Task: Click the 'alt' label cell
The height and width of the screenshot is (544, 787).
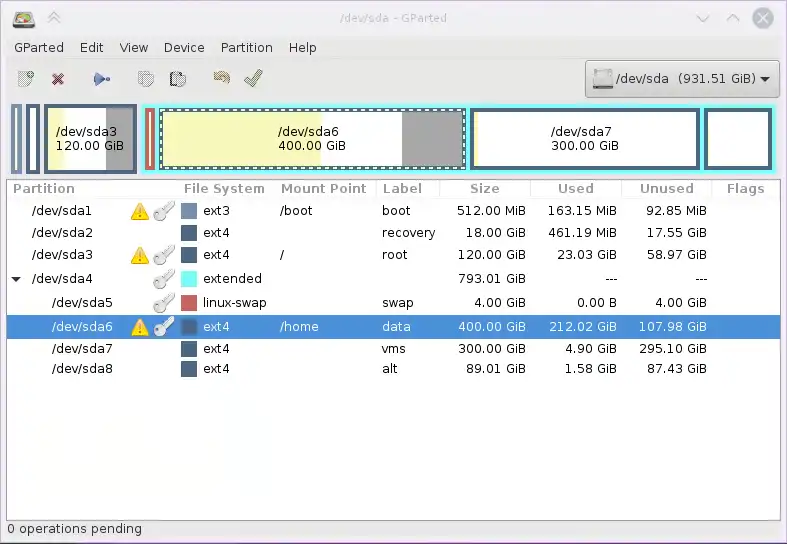Action: [x=389, y=369]
